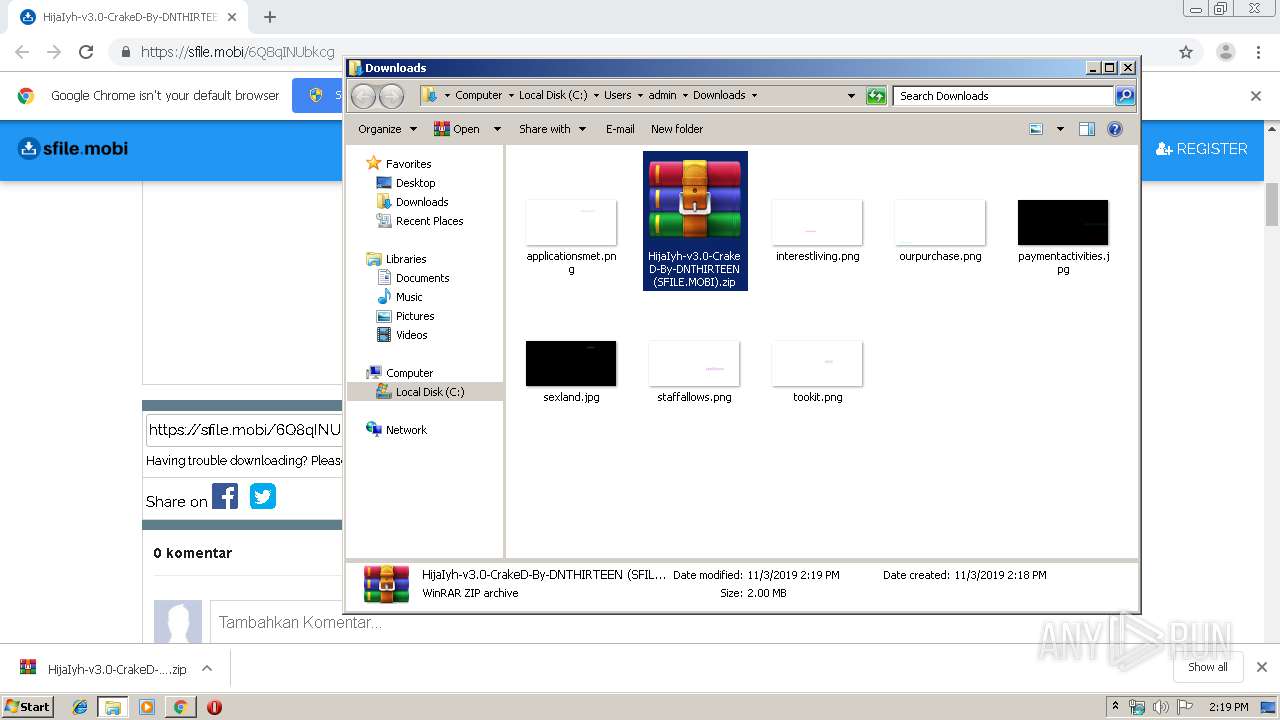1280x720 pixels.
Task: Open downloaded zip item menu arrow
Action: click(207, 669)
